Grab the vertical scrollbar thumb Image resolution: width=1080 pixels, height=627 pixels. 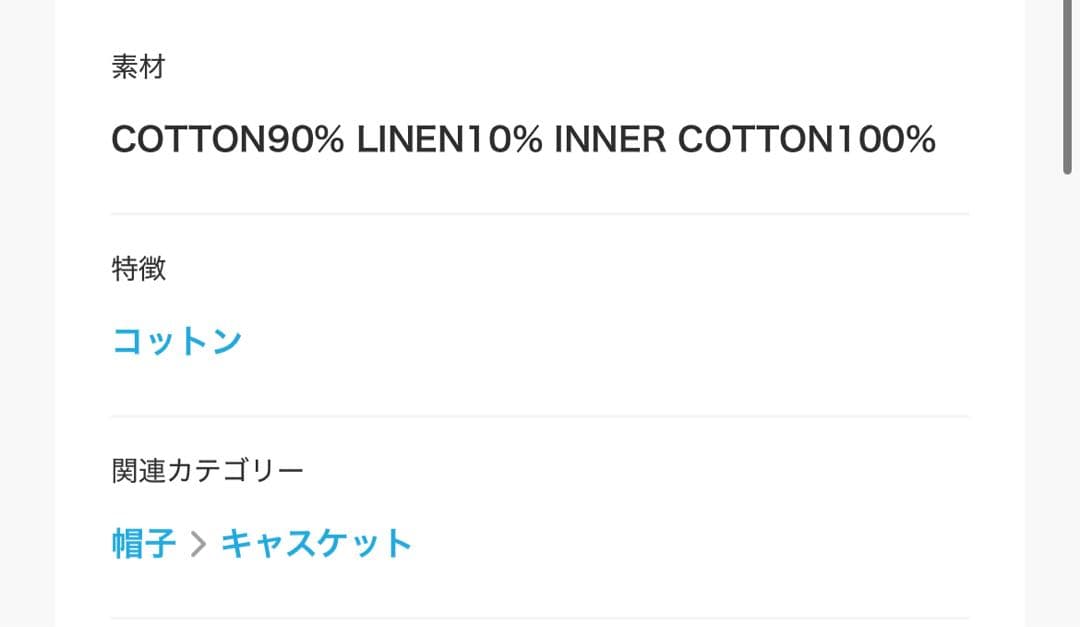[x=1068, y=90]
